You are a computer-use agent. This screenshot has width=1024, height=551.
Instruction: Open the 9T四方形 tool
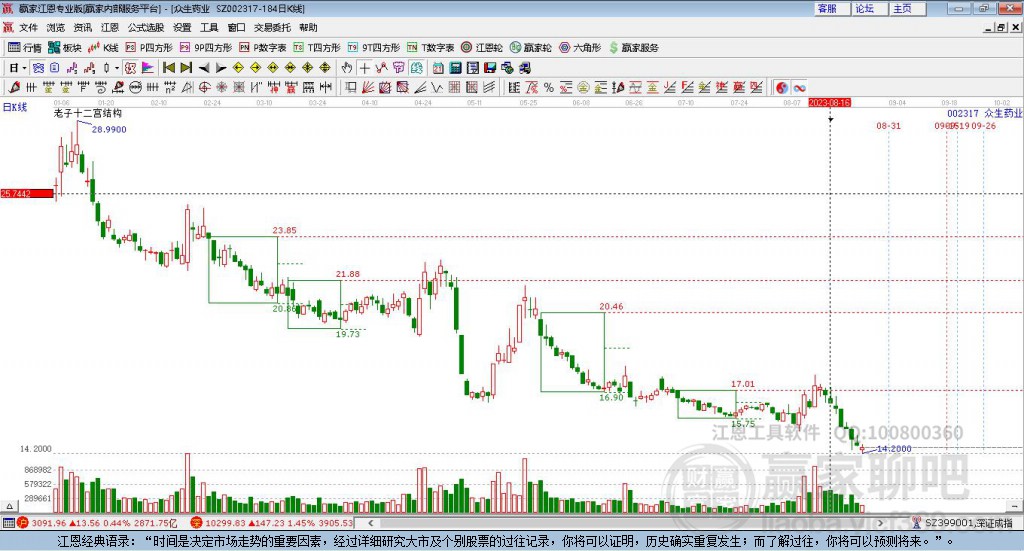tap(374, 48)
